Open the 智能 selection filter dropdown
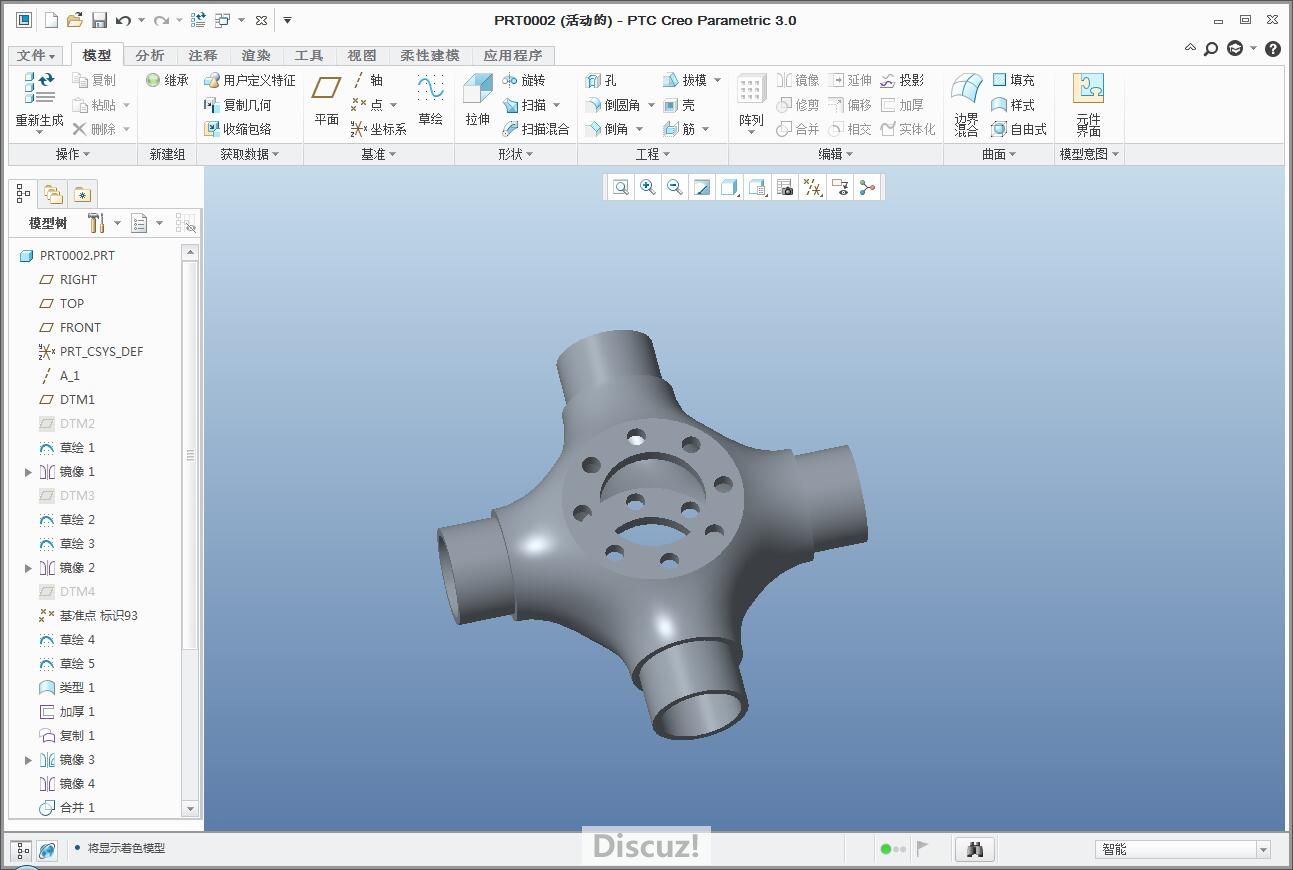The width and height of the screenshot is (1293, 870). click(1263, 849)
